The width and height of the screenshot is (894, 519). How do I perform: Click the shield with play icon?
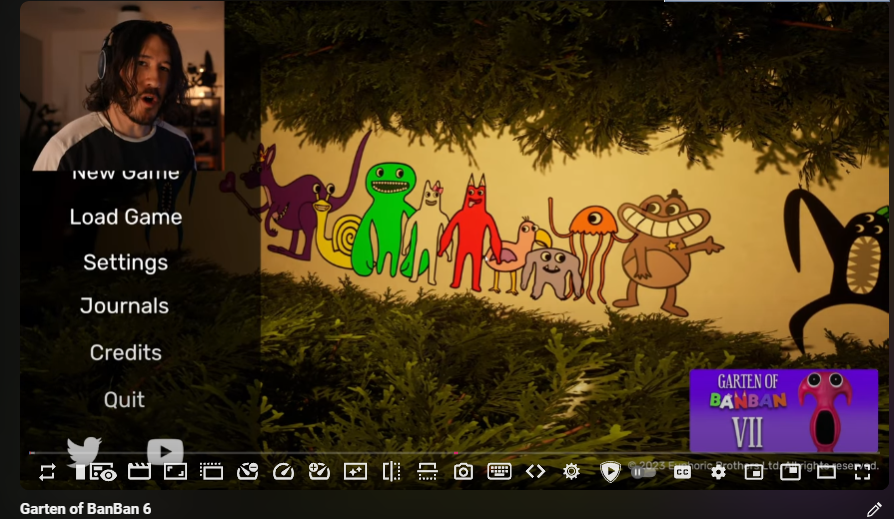click(x=610, y=472)
